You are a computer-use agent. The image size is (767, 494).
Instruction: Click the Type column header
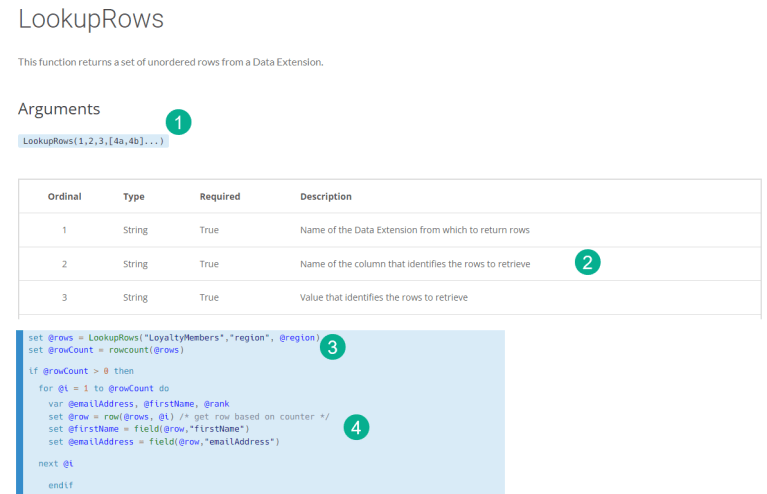[134, 196]
